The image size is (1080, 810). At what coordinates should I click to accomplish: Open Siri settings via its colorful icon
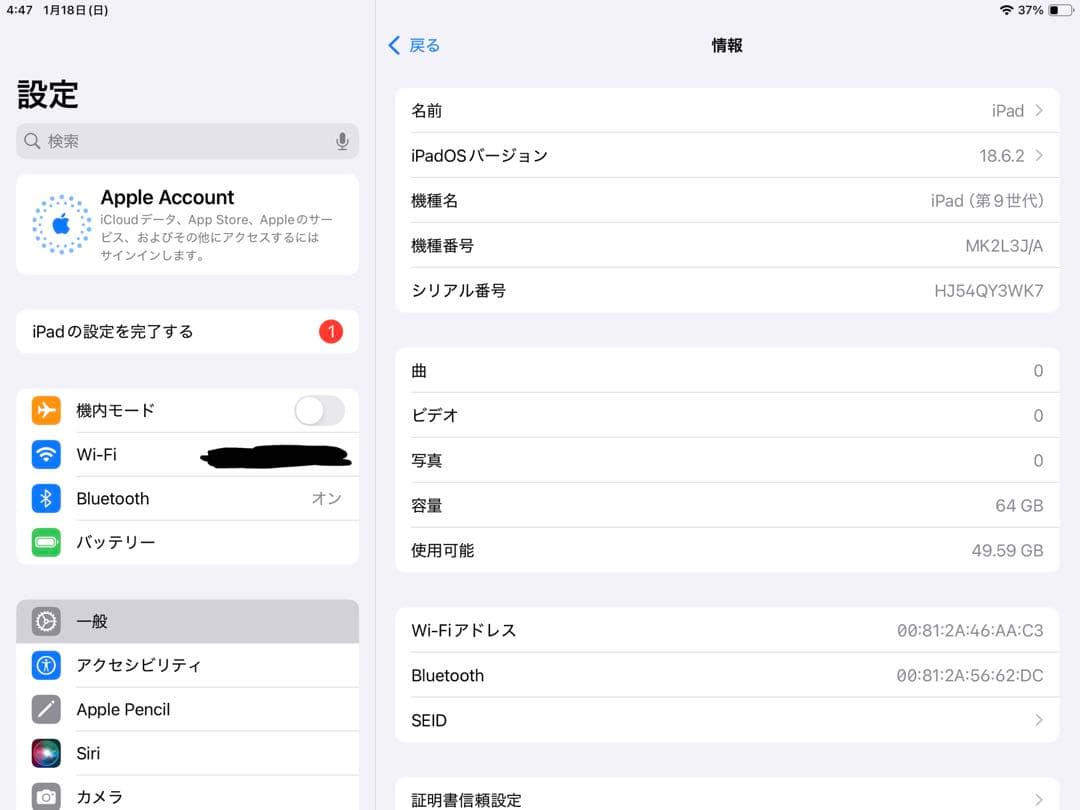pyautogui.click(x=45, y=753)
